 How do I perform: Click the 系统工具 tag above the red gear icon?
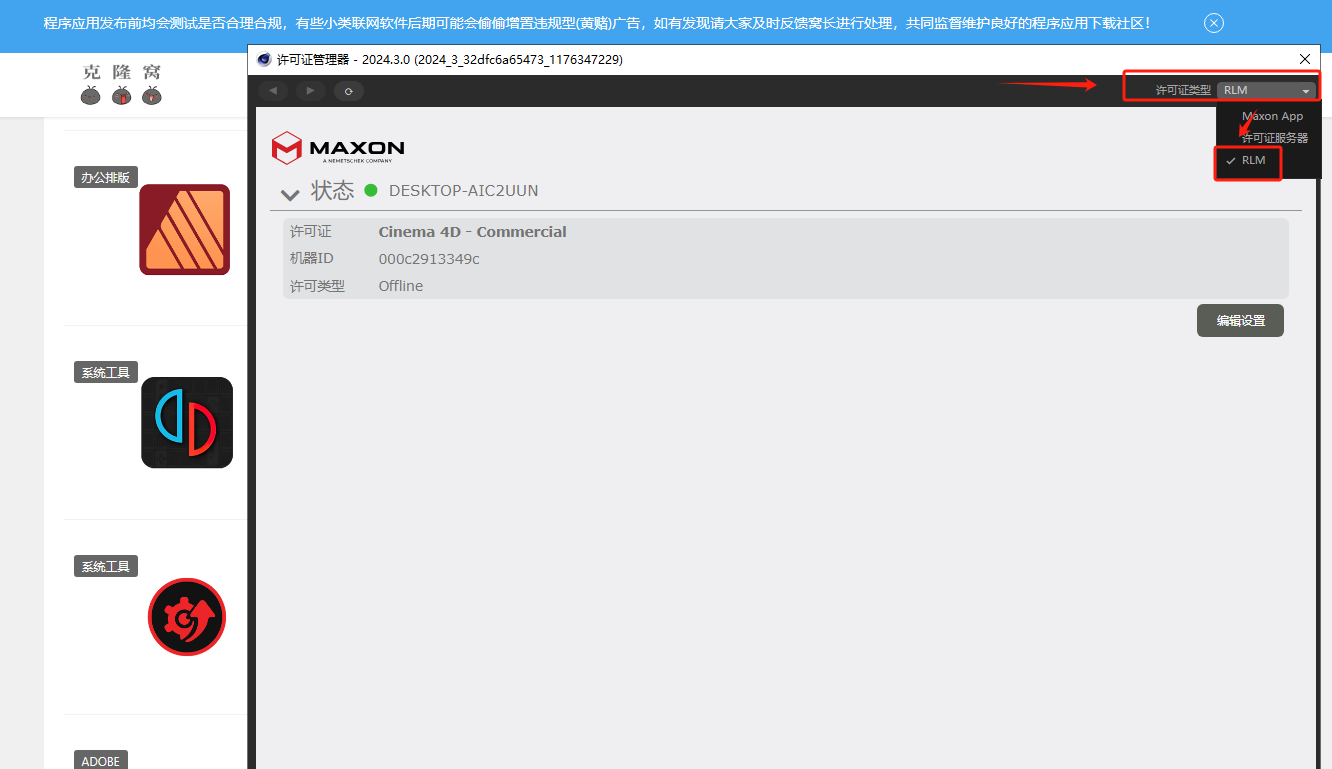[x=105, y=566]
